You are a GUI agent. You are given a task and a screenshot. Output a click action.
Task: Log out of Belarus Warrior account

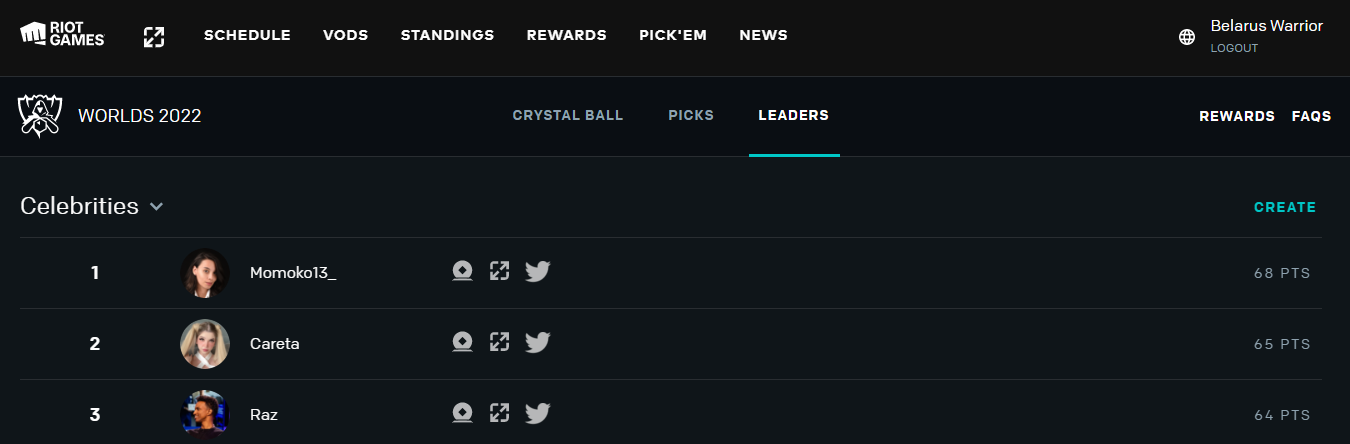[x=1234, y=48]
